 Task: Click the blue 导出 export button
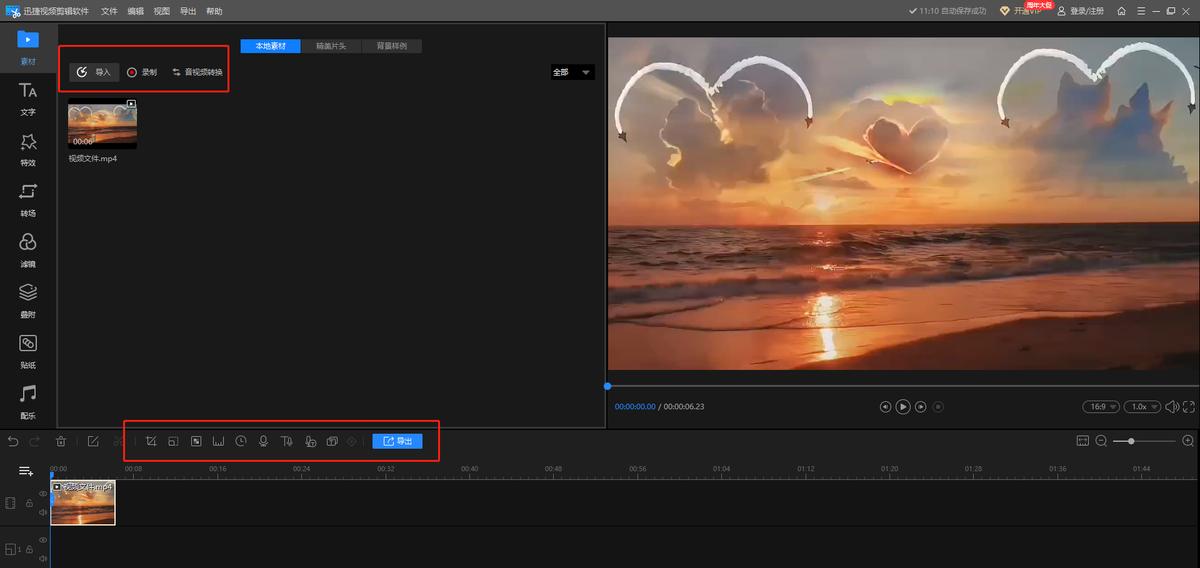397,441
